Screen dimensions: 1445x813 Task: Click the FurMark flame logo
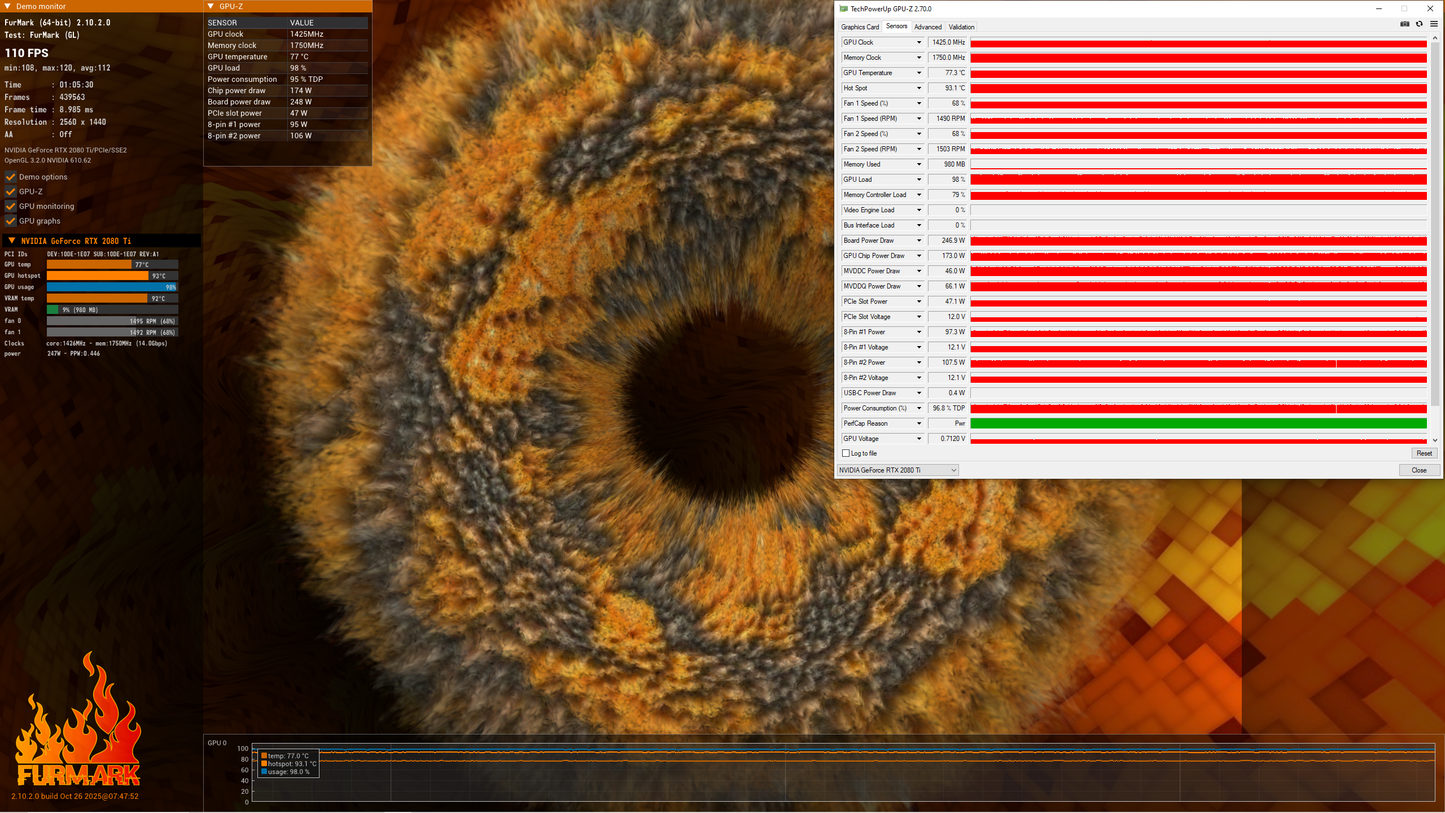[78, 720]
